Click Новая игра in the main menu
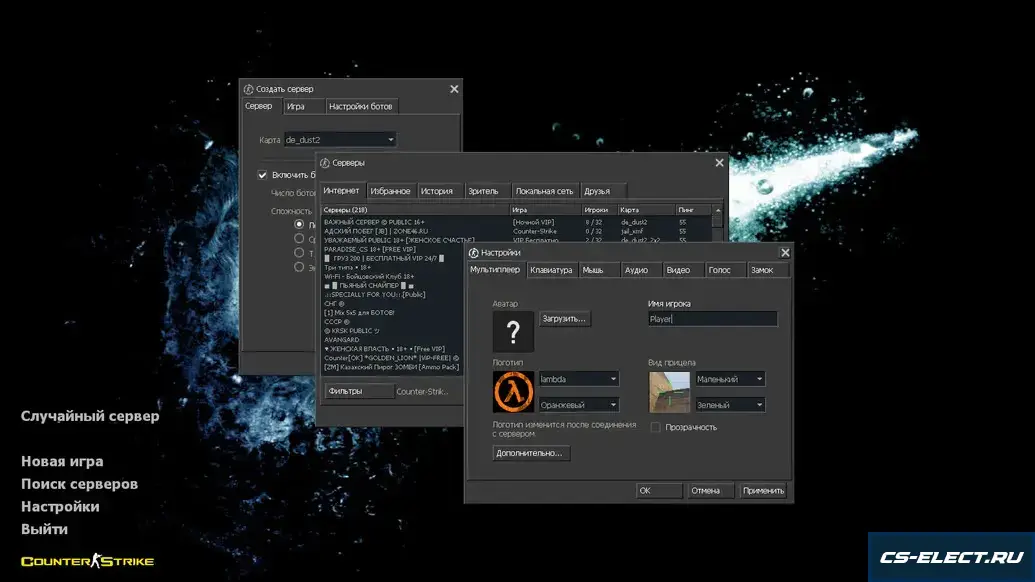Viewport: 1035px width, 582px height. [62, 461]
